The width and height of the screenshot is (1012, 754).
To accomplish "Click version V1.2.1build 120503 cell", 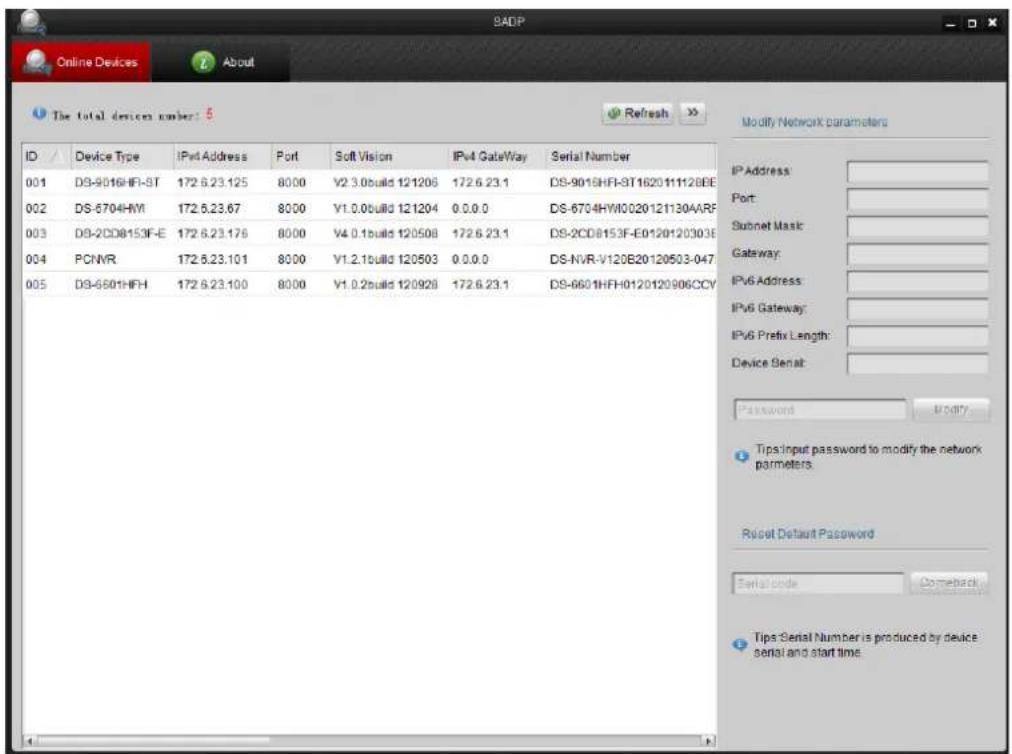I will click(385, 260).
